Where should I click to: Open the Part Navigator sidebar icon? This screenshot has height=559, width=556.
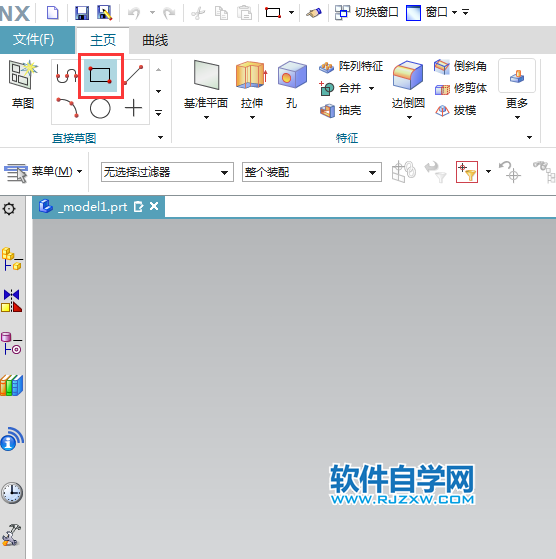(12, 343)
